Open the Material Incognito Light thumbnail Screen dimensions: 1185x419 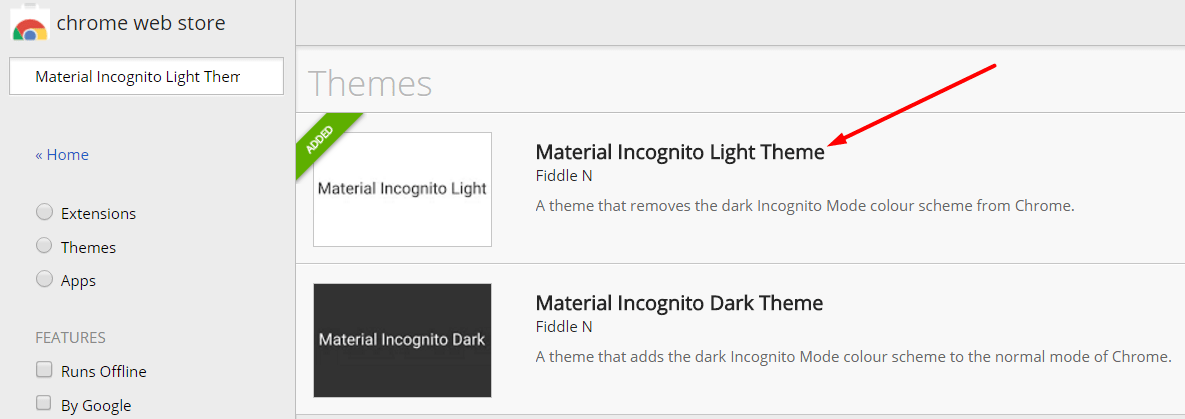pos(402,189)
